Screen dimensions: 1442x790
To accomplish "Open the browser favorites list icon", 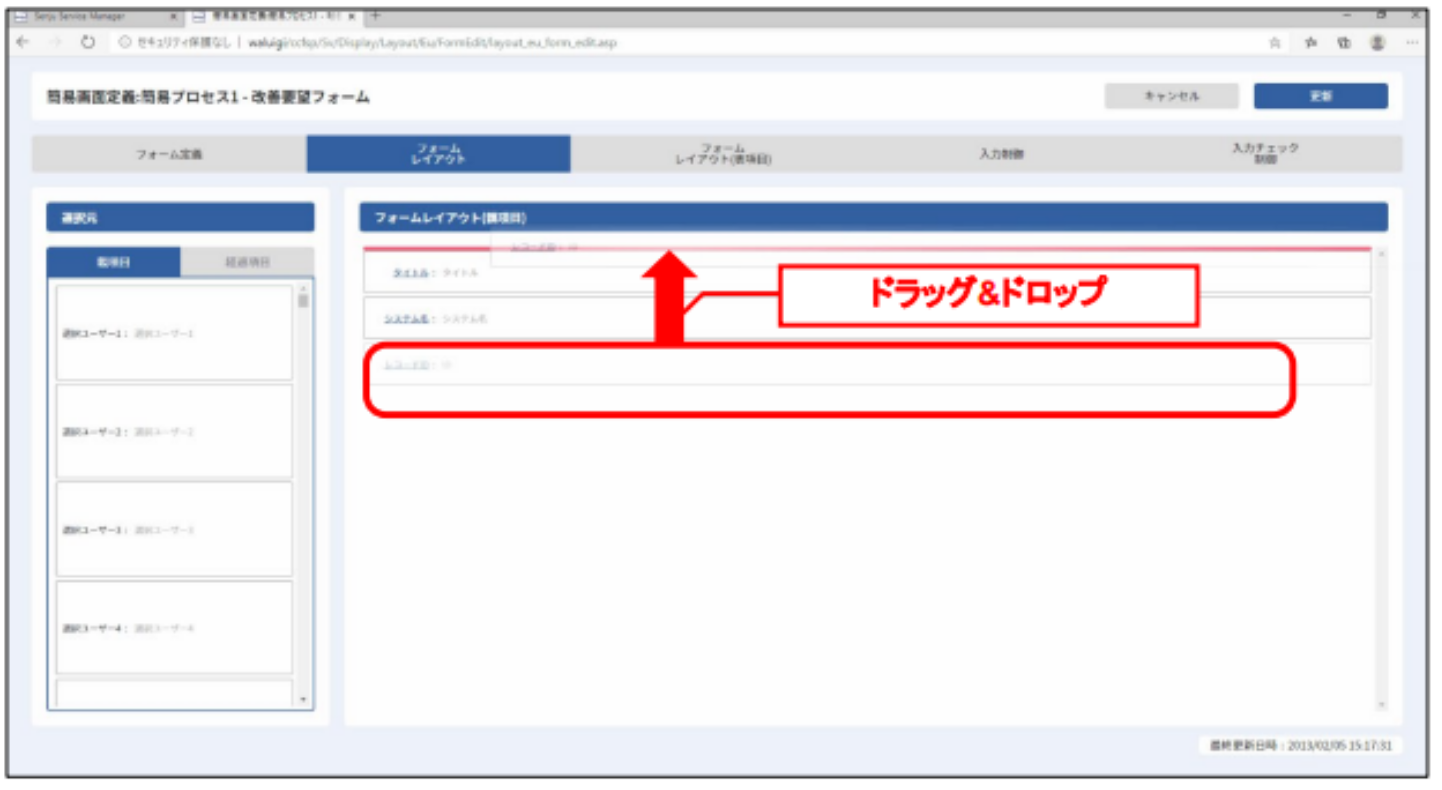I will 1310,43.
